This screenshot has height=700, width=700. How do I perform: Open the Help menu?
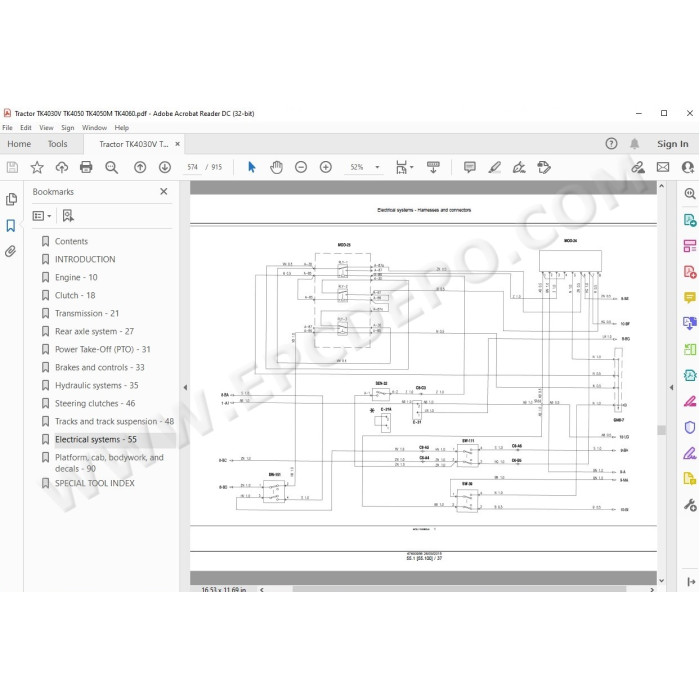(x=121, y=128)
